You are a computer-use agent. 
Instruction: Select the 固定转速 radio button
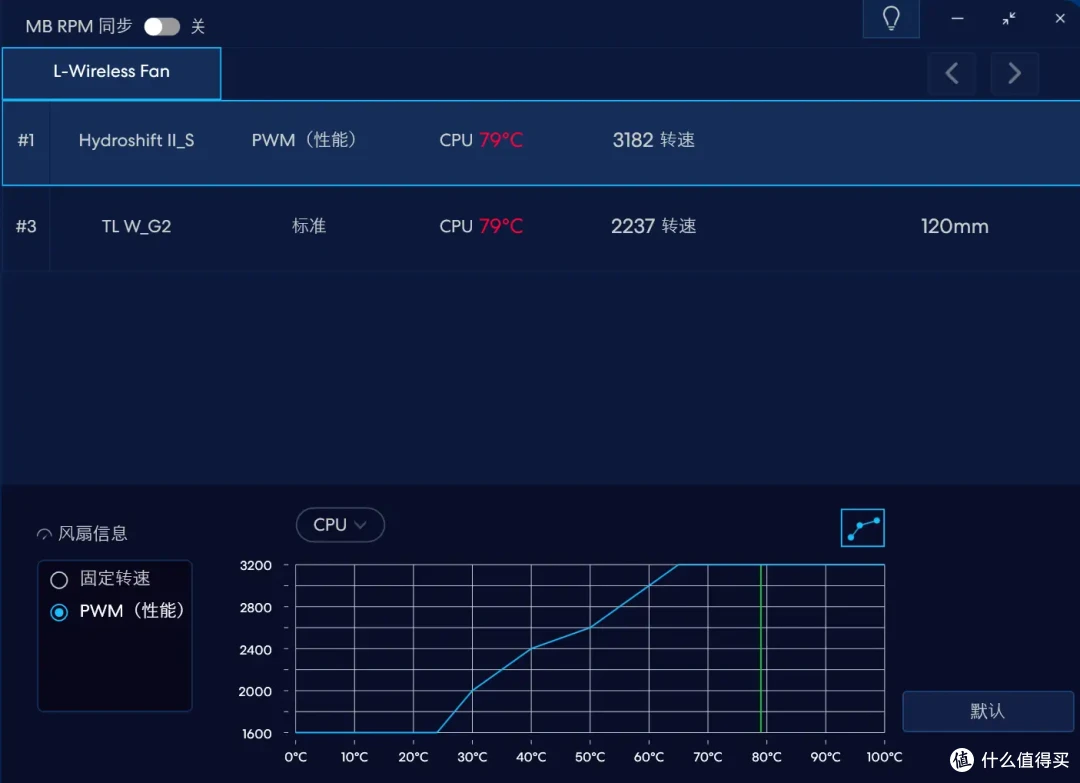tap(59, 580)
